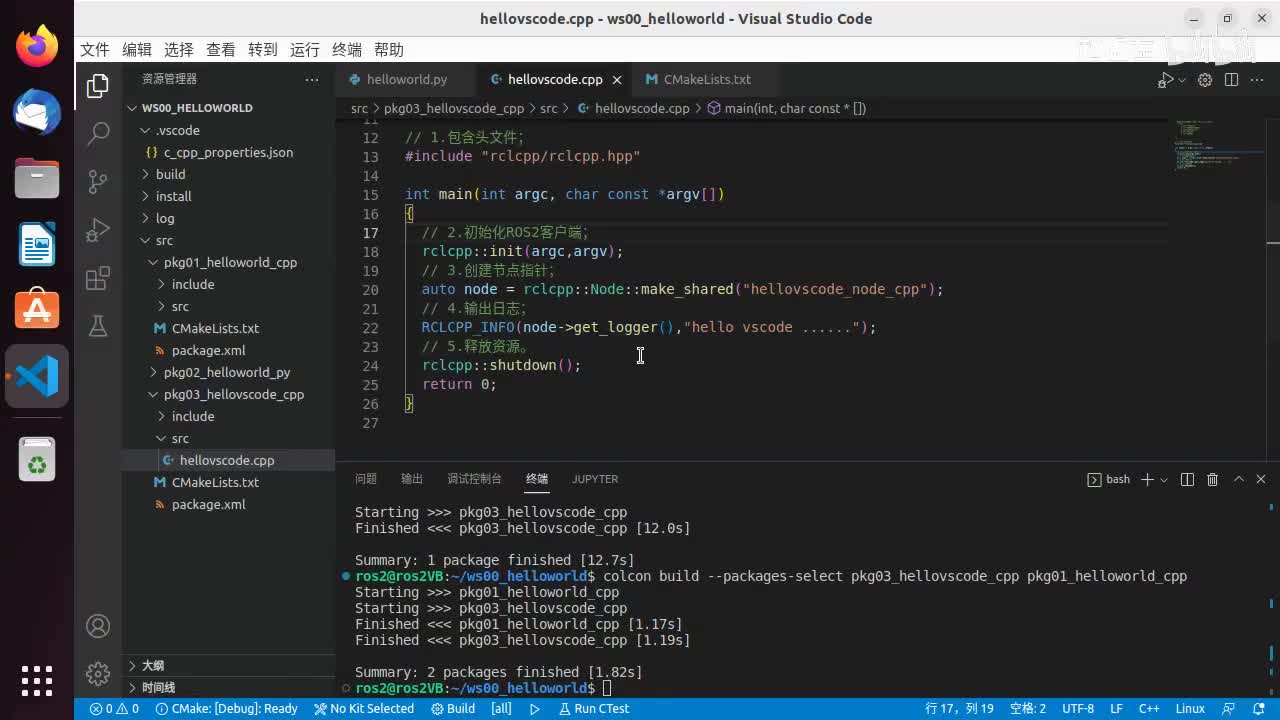Viewport: 1280px width, 720px height.
Task: Kill terminal with trash icon
Action: click(1212, 479)
